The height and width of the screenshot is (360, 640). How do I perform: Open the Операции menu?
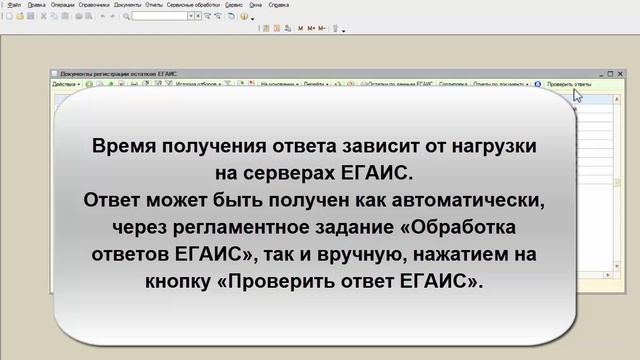click(x=62, y=5)
